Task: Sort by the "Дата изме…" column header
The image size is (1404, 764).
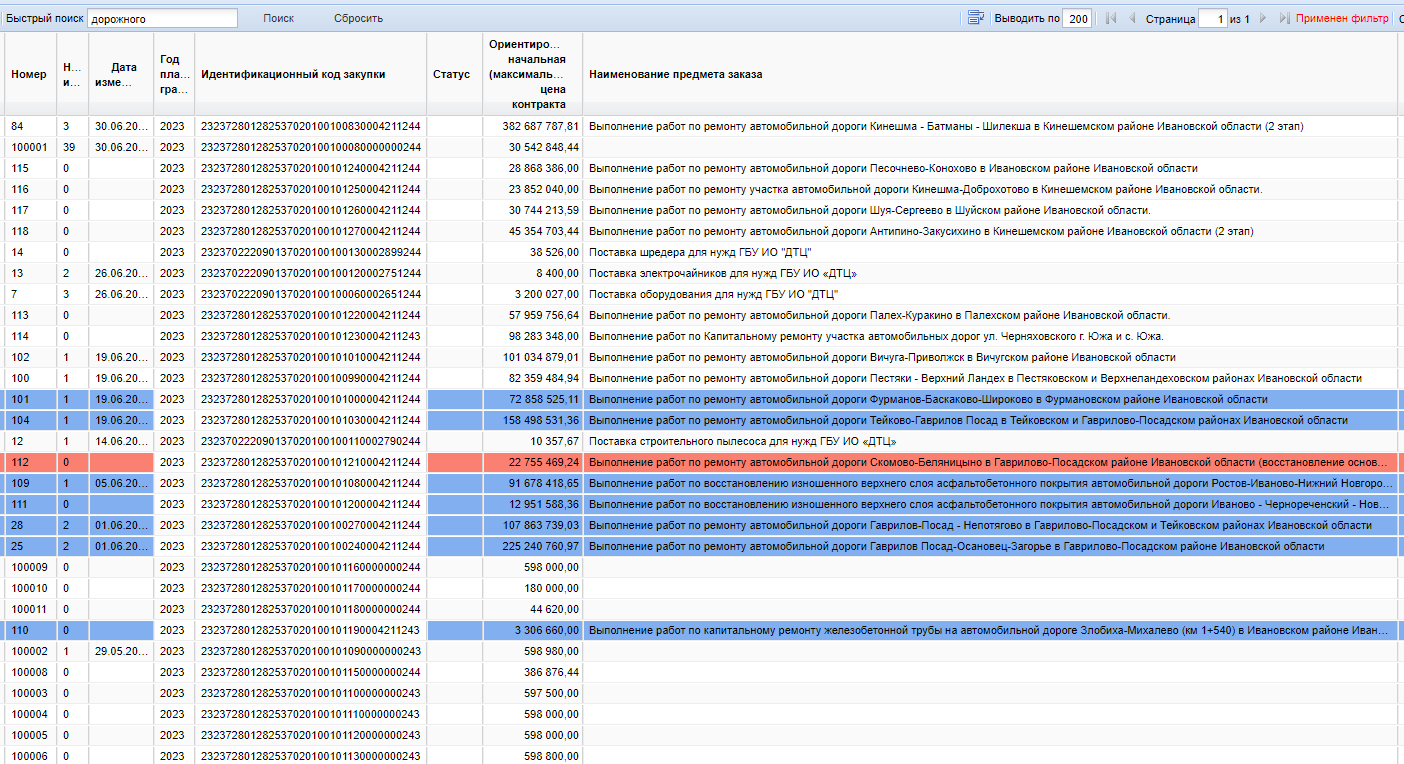Action: coord(123,74)
